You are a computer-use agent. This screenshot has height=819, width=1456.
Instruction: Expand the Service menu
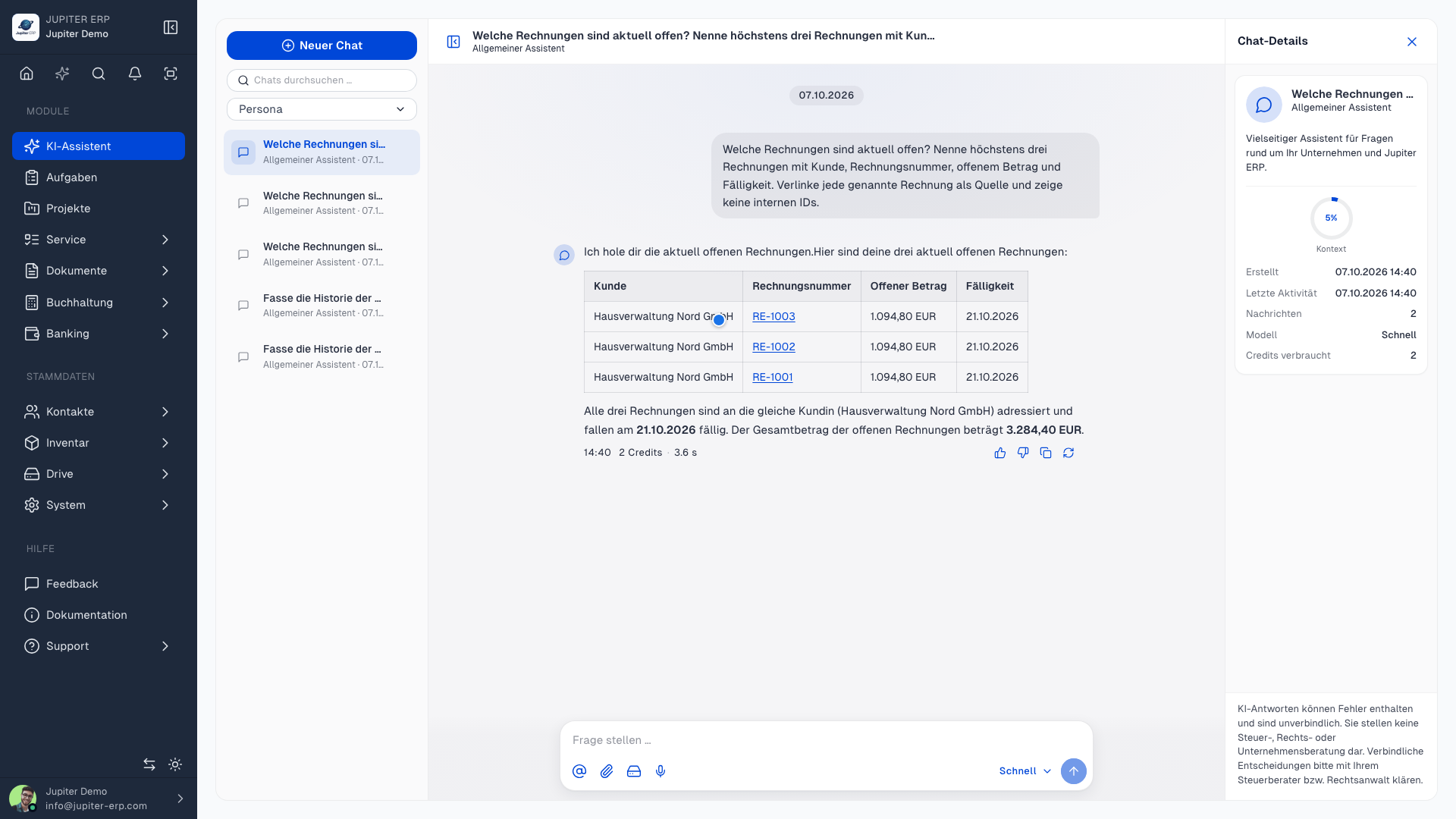pos(99,240)
